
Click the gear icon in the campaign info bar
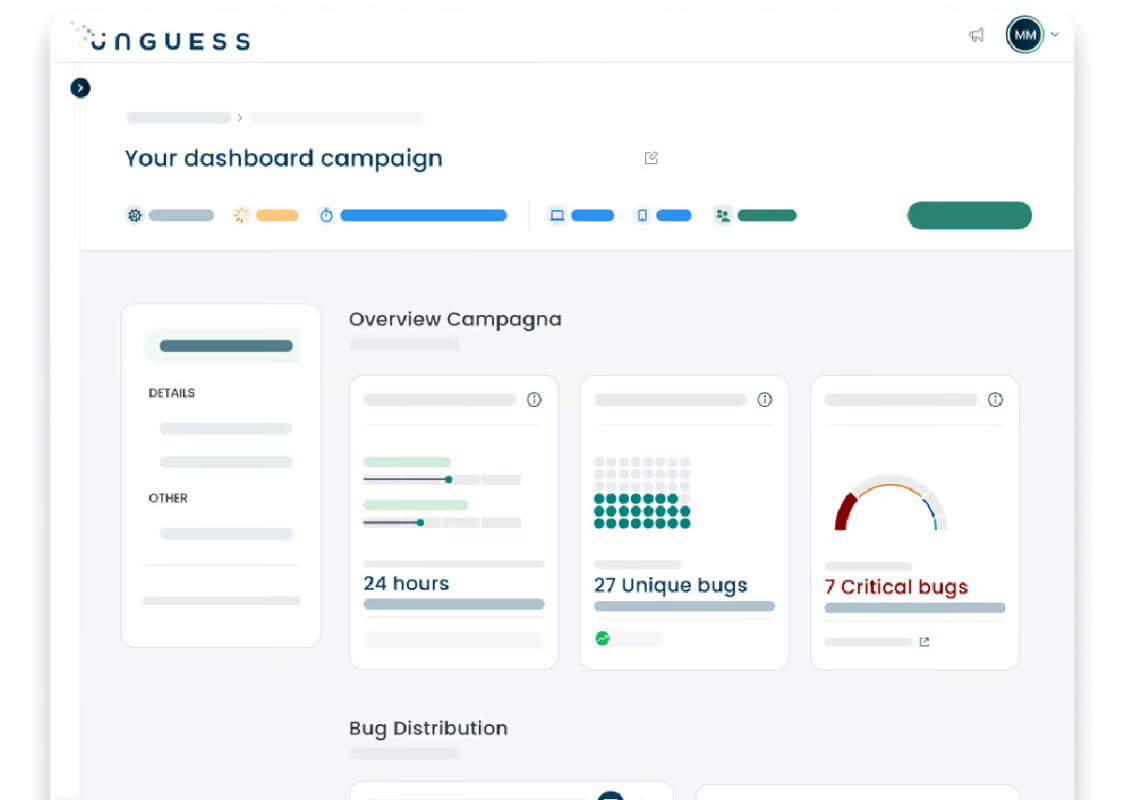click(135, 215)
